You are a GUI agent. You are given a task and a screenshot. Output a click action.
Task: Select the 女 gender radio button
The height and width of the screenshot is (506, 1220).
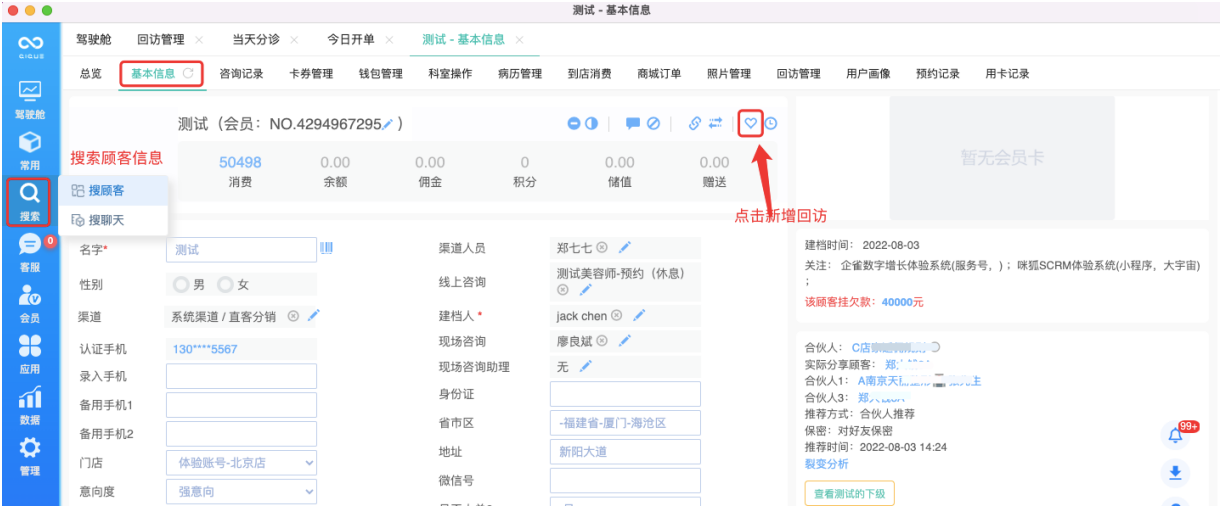click(x=225, y=285)
